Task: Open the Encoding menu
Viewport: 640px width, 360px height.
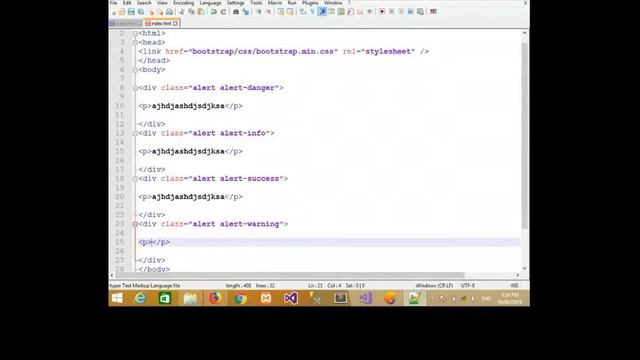Action: coord(184,3)
